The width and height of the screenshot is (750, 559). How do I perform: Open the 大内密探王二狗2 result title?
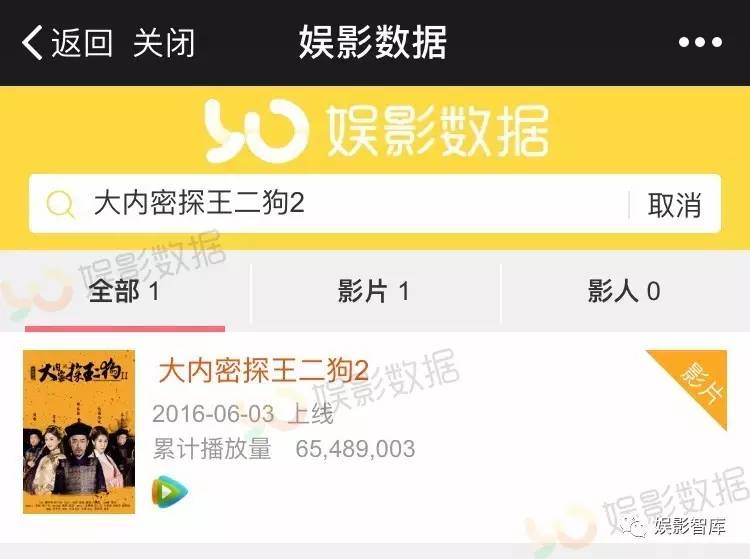pyautogui.click(x=264, y=371)
